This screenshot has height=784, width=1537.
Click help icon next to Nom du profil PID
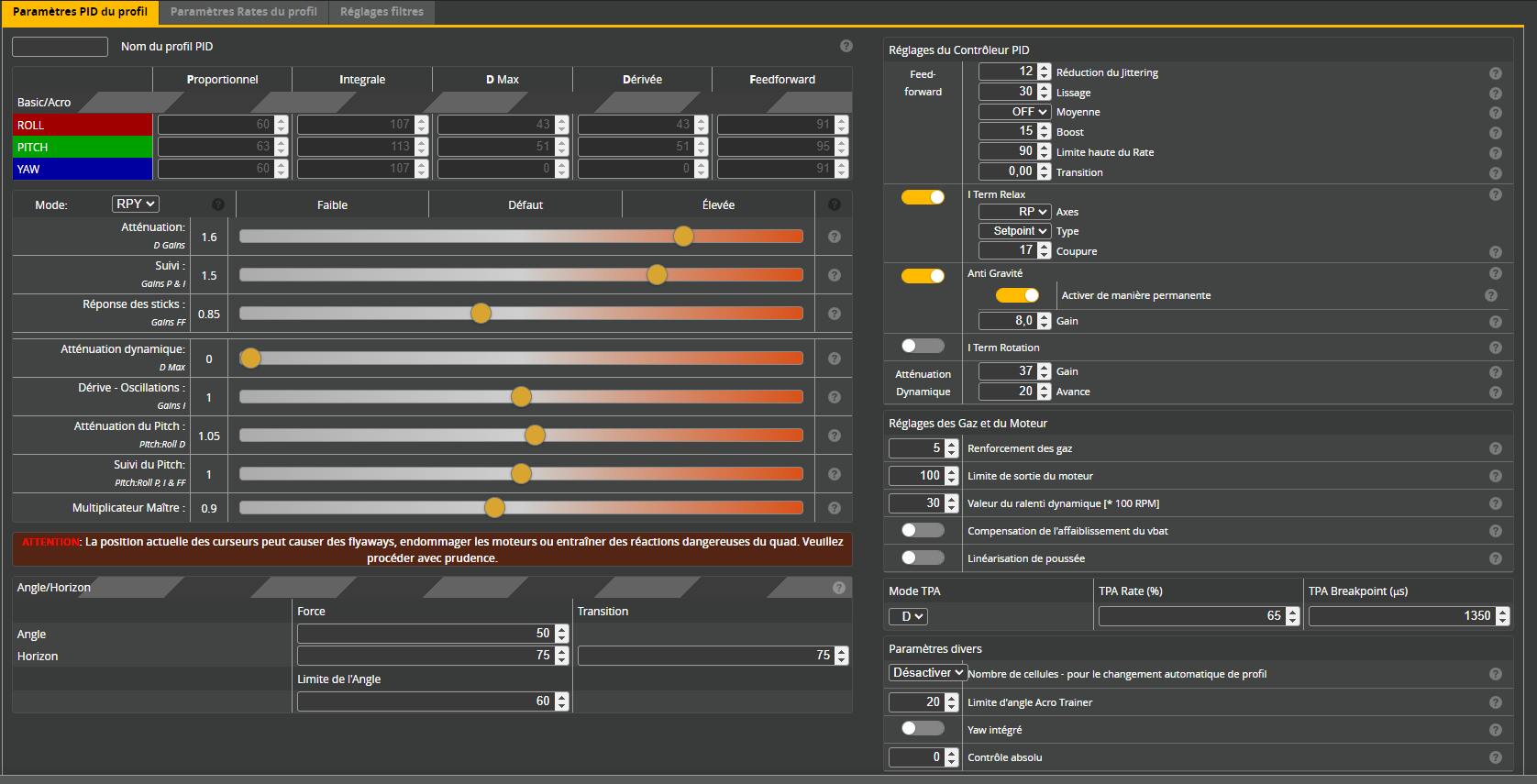(846, 46)
